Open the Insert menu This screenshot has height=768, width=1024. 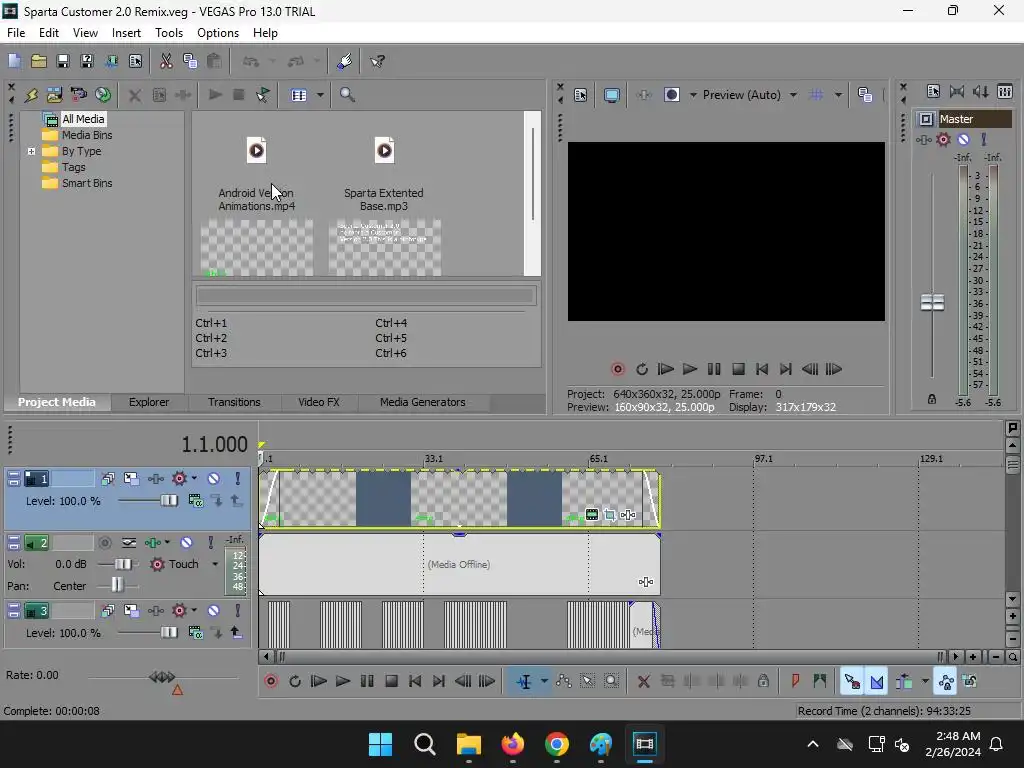[x=126, y=33]
